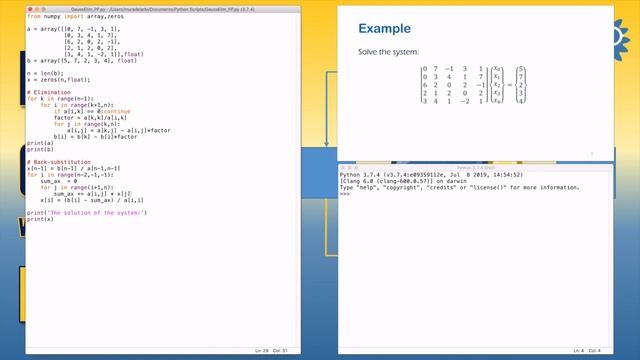640x360 pixels.
Task: Click the GaussElim editor title bar
Action: 163,9
